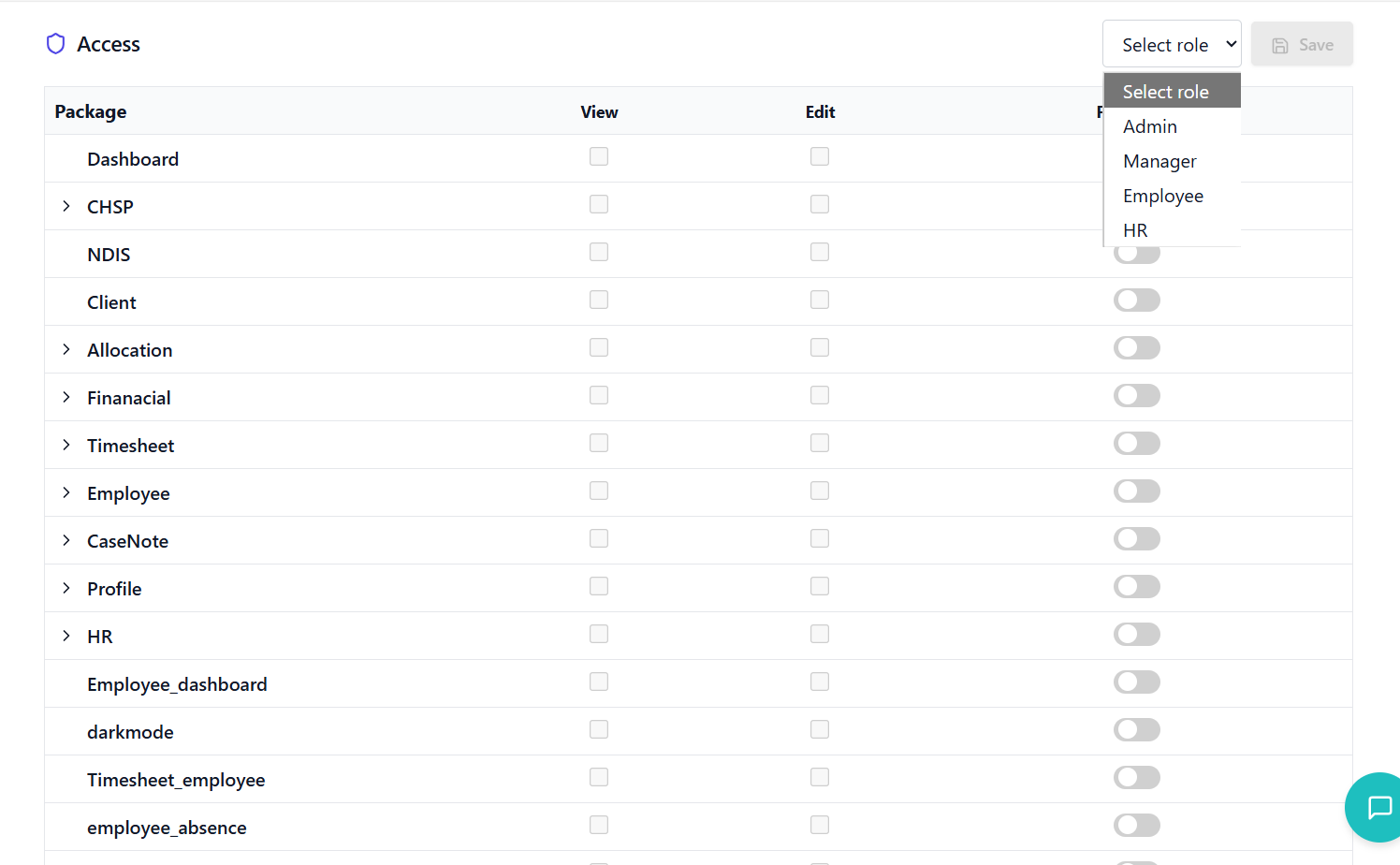
Task: Open the Select role dropdown
Action: coord(1172,45)
